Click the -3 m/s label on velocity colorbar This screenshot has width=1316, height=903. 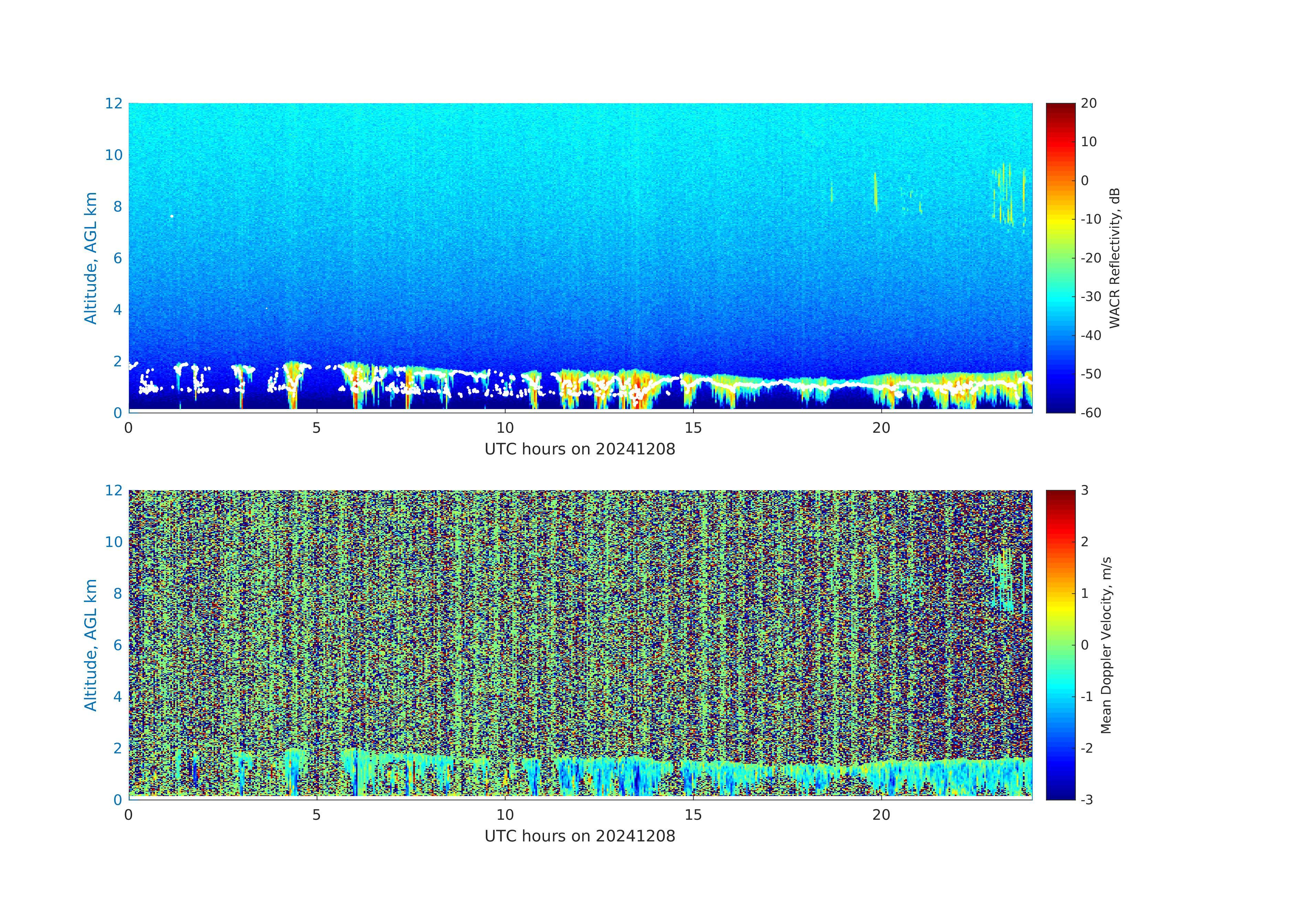(x=1087, y=799)
